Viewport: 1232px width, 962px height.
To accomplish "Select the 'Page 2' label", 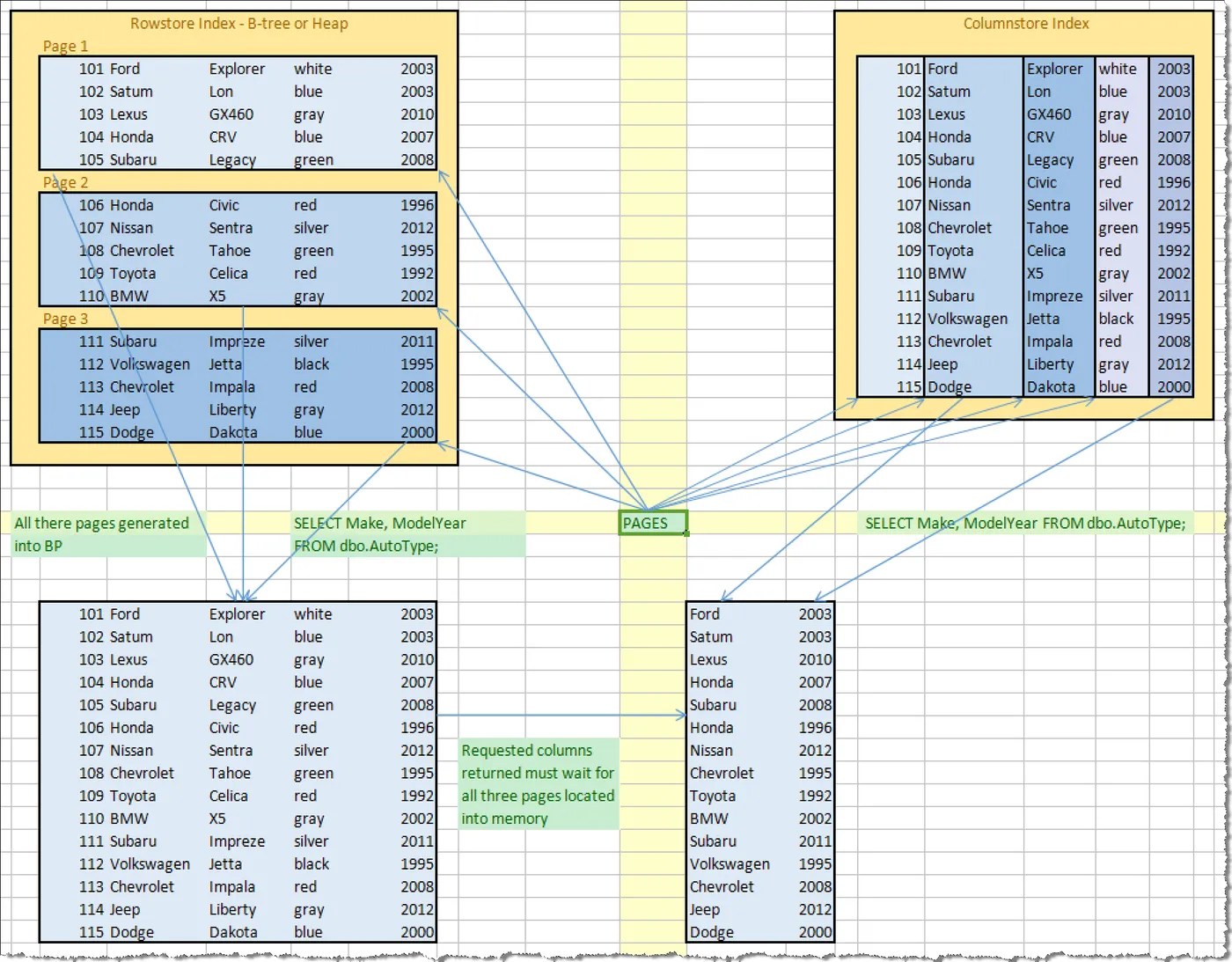I will (x=65, y=182).
